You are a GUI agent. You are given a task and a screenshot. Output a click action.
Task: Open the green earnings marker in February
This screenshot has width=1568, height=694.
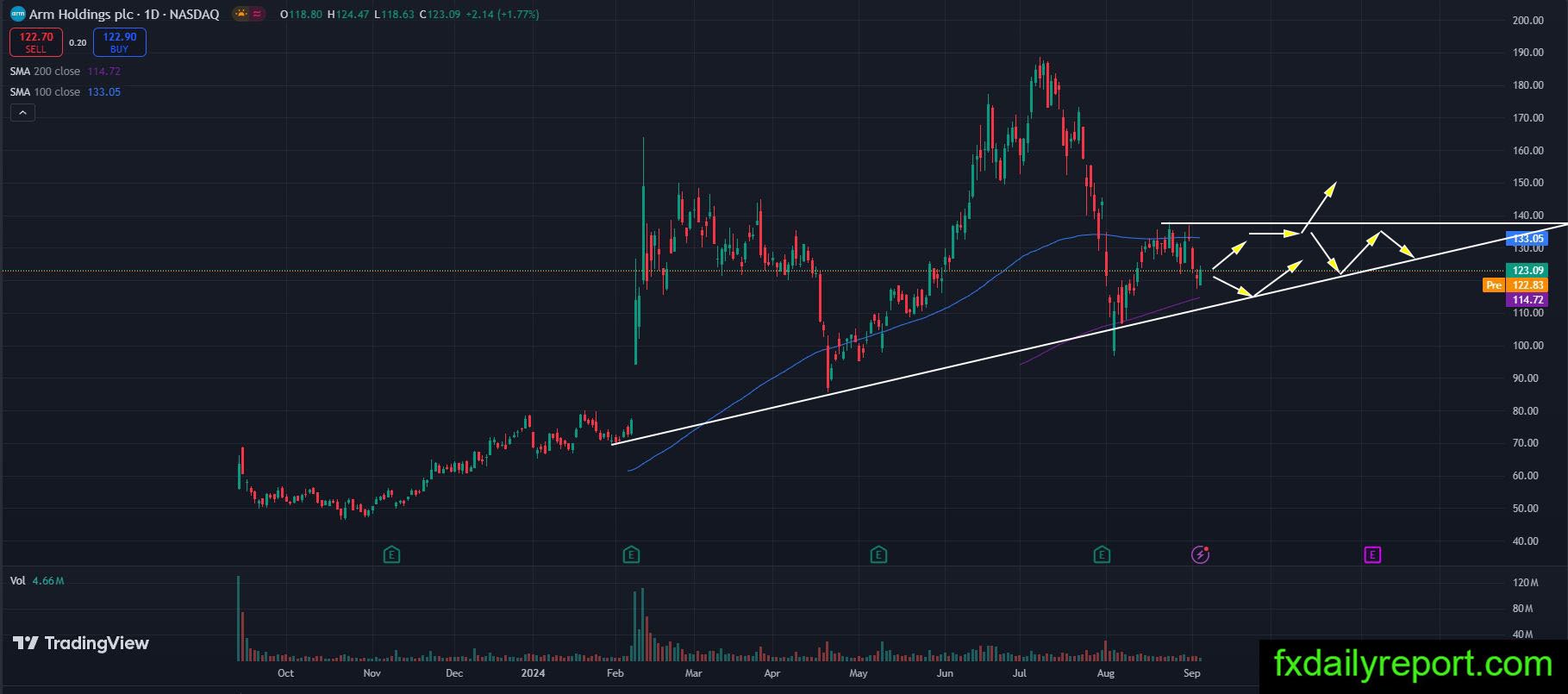[632, 554]
